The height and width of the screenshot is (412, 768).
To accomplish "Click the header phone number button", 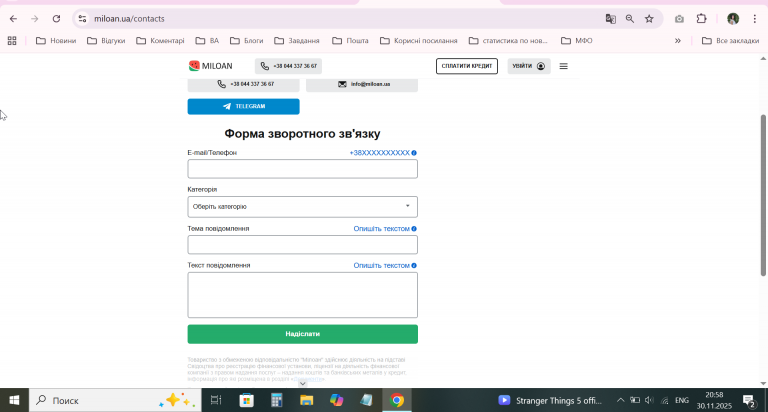I will pyautogui.click(x=288, y=66).
